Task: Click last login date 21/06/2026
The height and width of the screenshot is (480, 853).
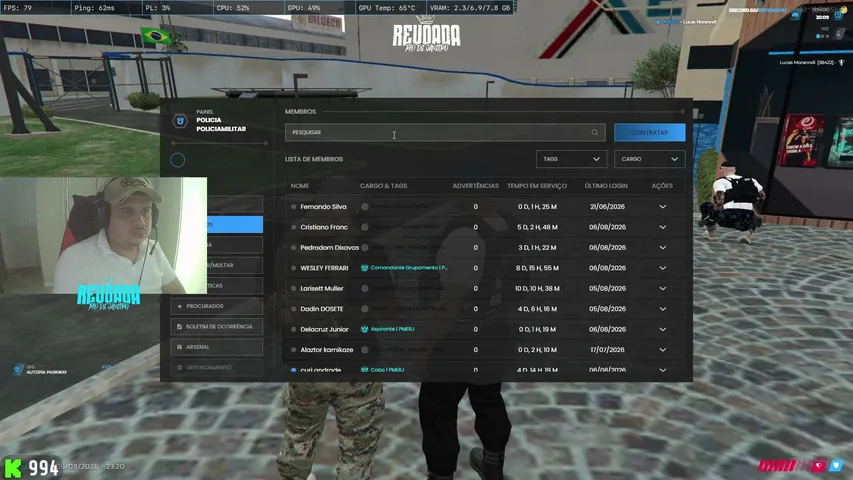Action: click(607, 207)
